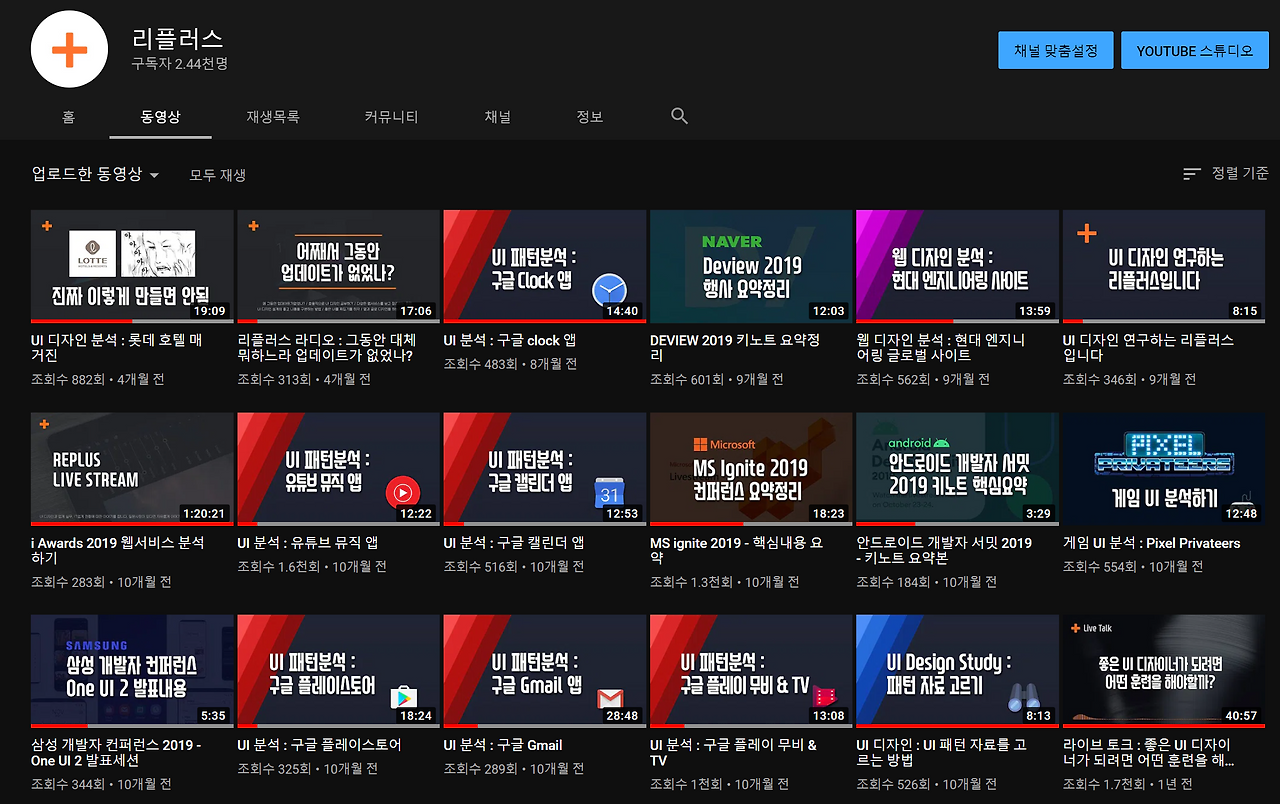The height and width of the screenshot is (804, 1280).
Task: Open the 구글 Gmail 앱 thumbnail
Action: pos(545,671)
